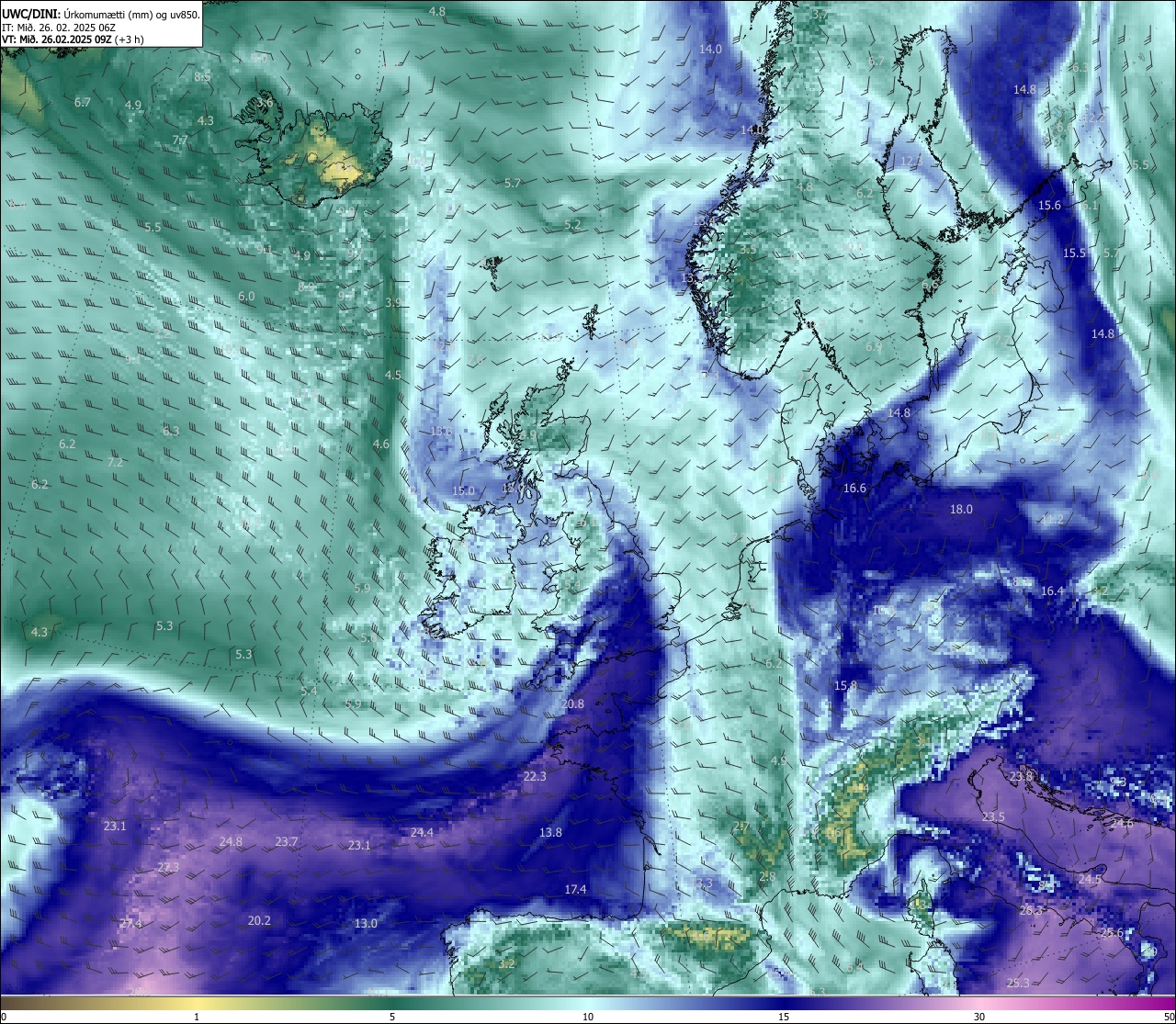1176x1024 pixels.
Task: Click the 16.4 value label
Action: (x=1052, y=591)
